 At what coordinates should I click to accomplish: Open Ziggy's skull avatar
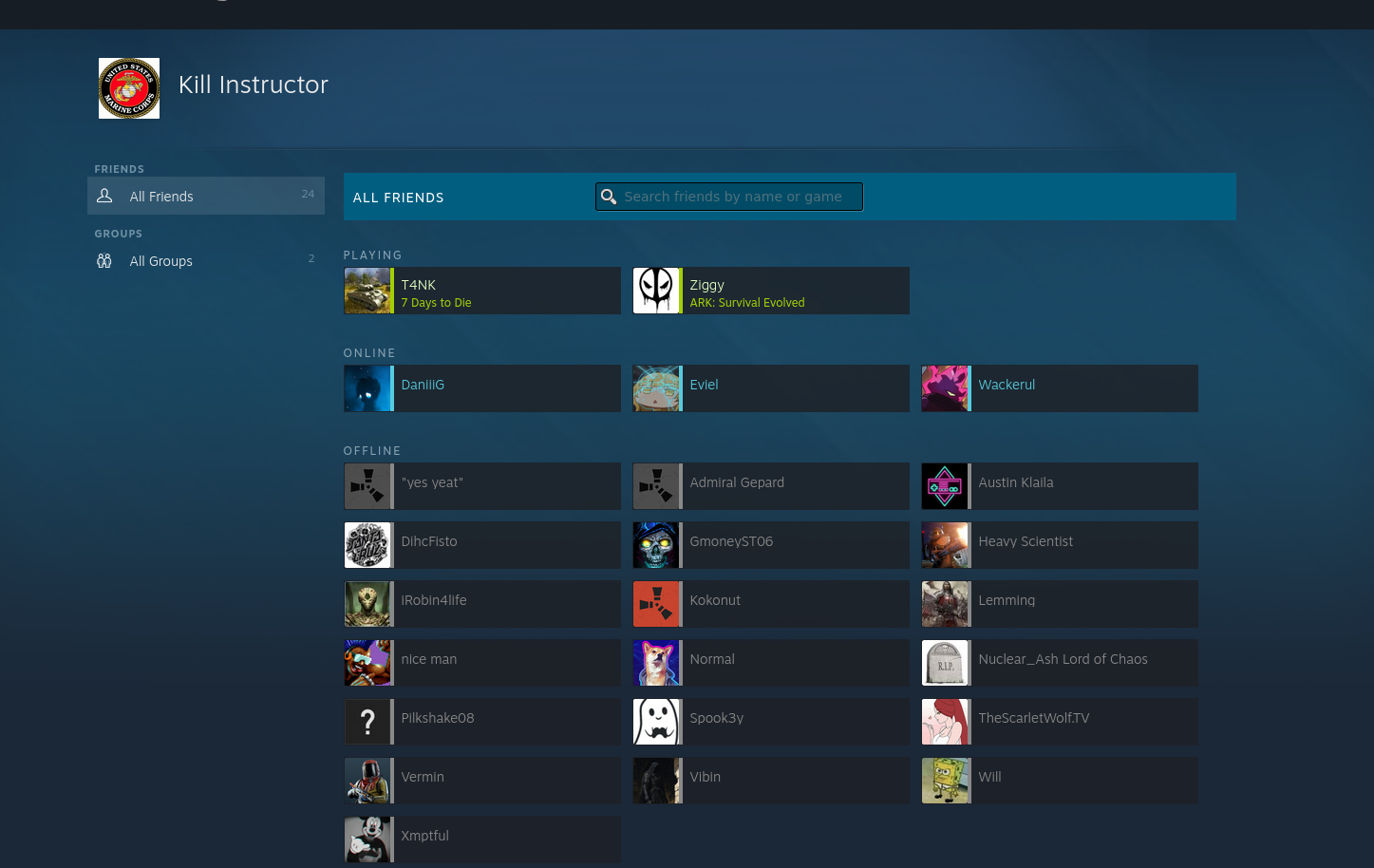pos(656,291)
